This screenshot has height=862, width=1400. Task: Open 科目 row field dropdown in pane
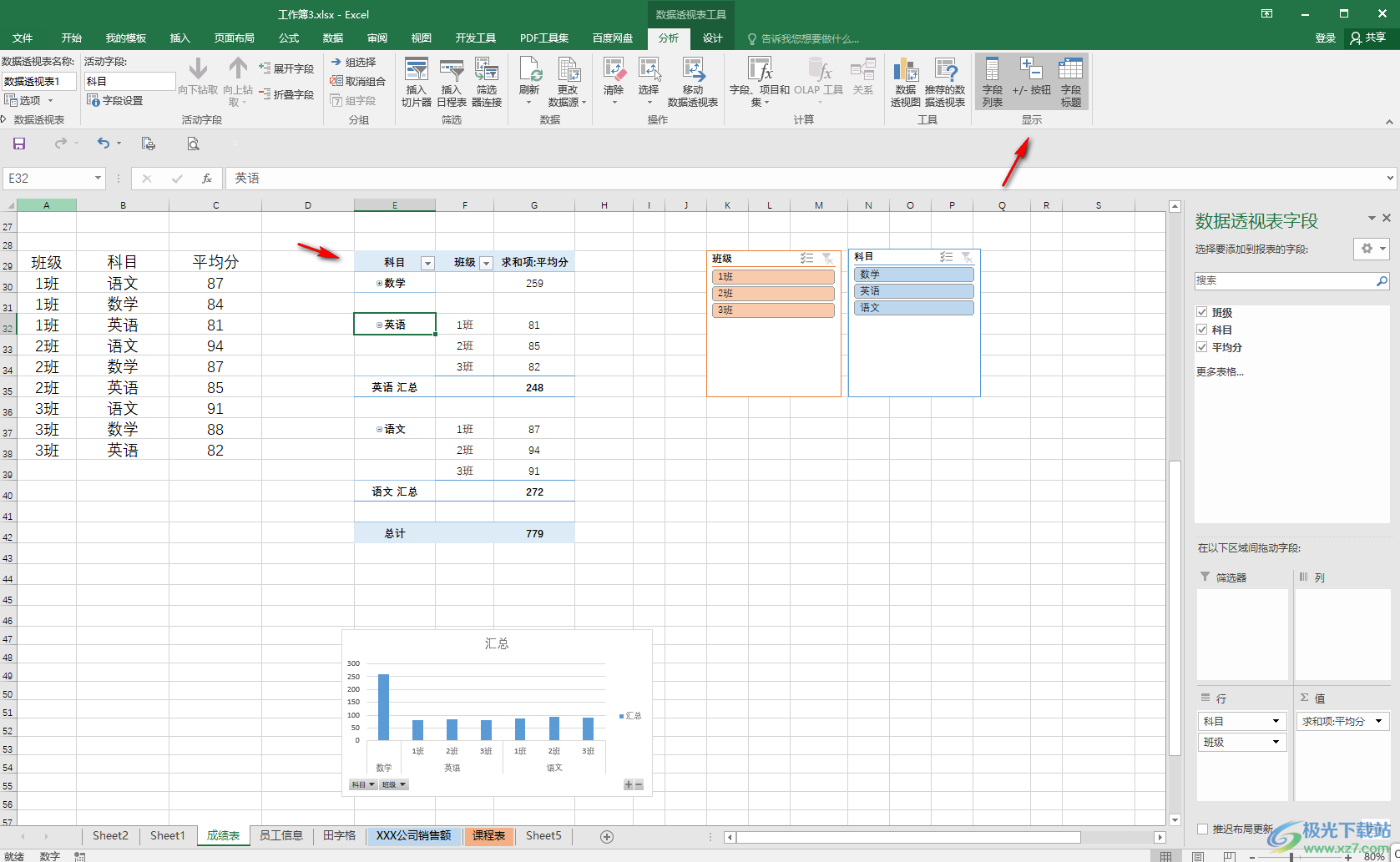point(1276,721)
